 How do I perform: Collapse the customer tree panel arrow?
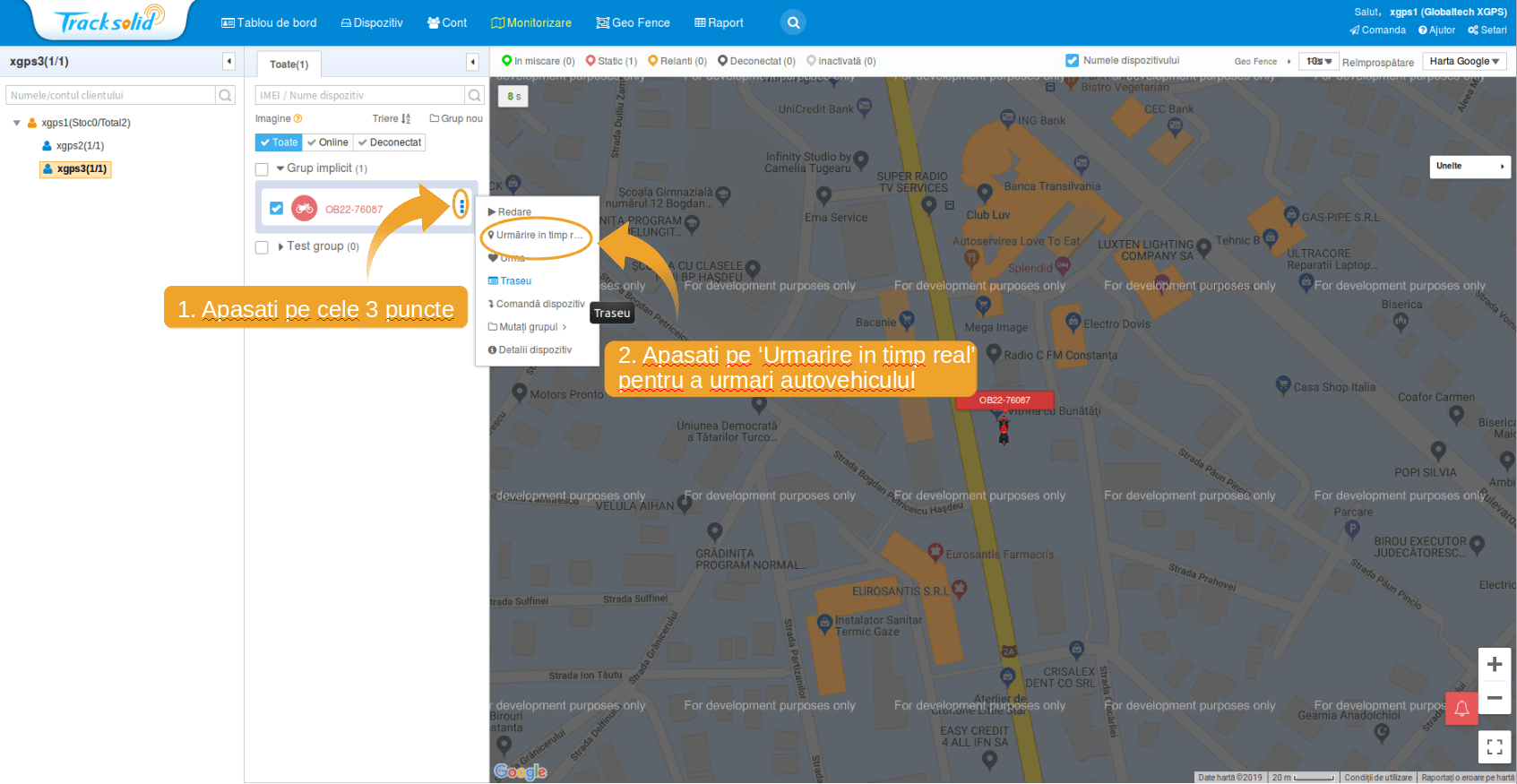229,61
